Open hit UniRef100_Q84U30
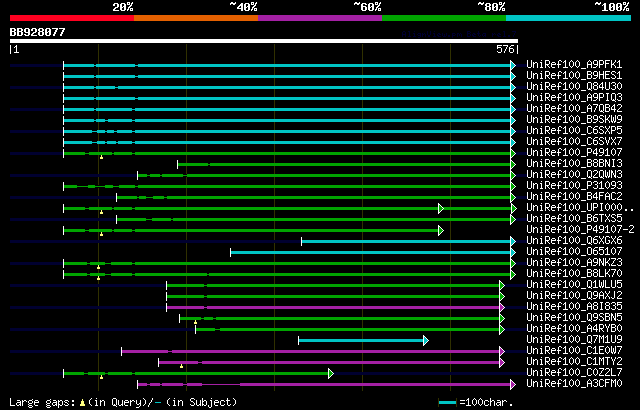The image size is (640, 410). pyautogui.click(x=574, y=86)
